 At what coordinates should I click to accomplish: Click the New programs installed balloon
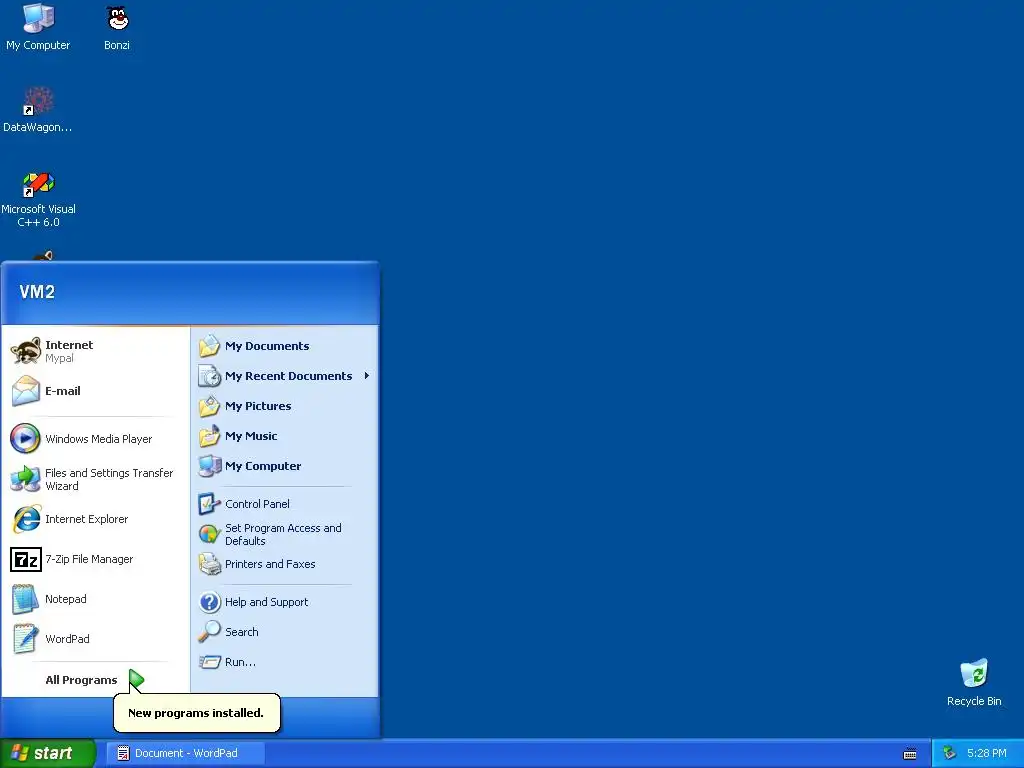[x=197, y=713]
